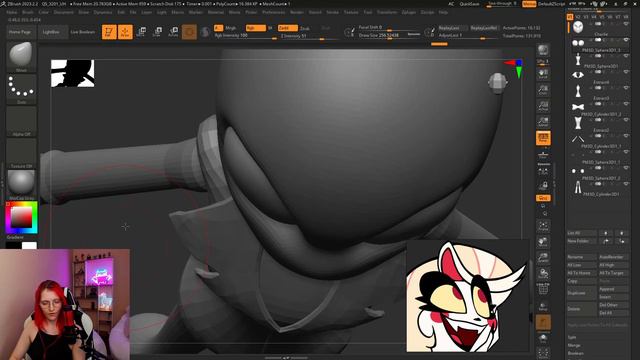Toggle the PolyF line fill button
The height and width of the screenshot is (360, 640).
click(543, 289)
